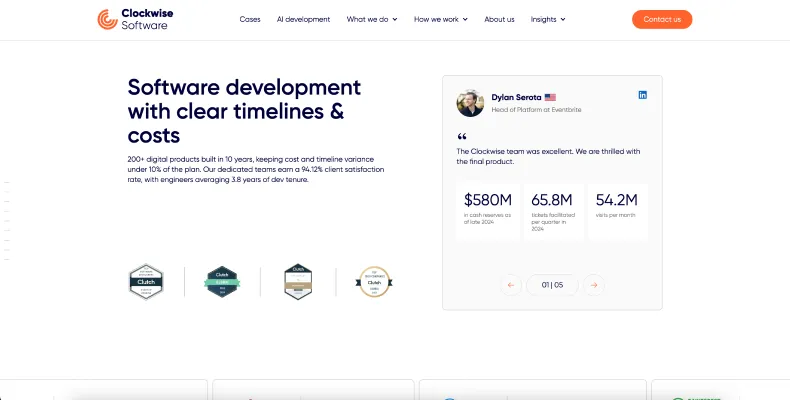Click the Software development with clear timelines heading
The height and width of the screenshot is (400, 790).
click(244, 111)
